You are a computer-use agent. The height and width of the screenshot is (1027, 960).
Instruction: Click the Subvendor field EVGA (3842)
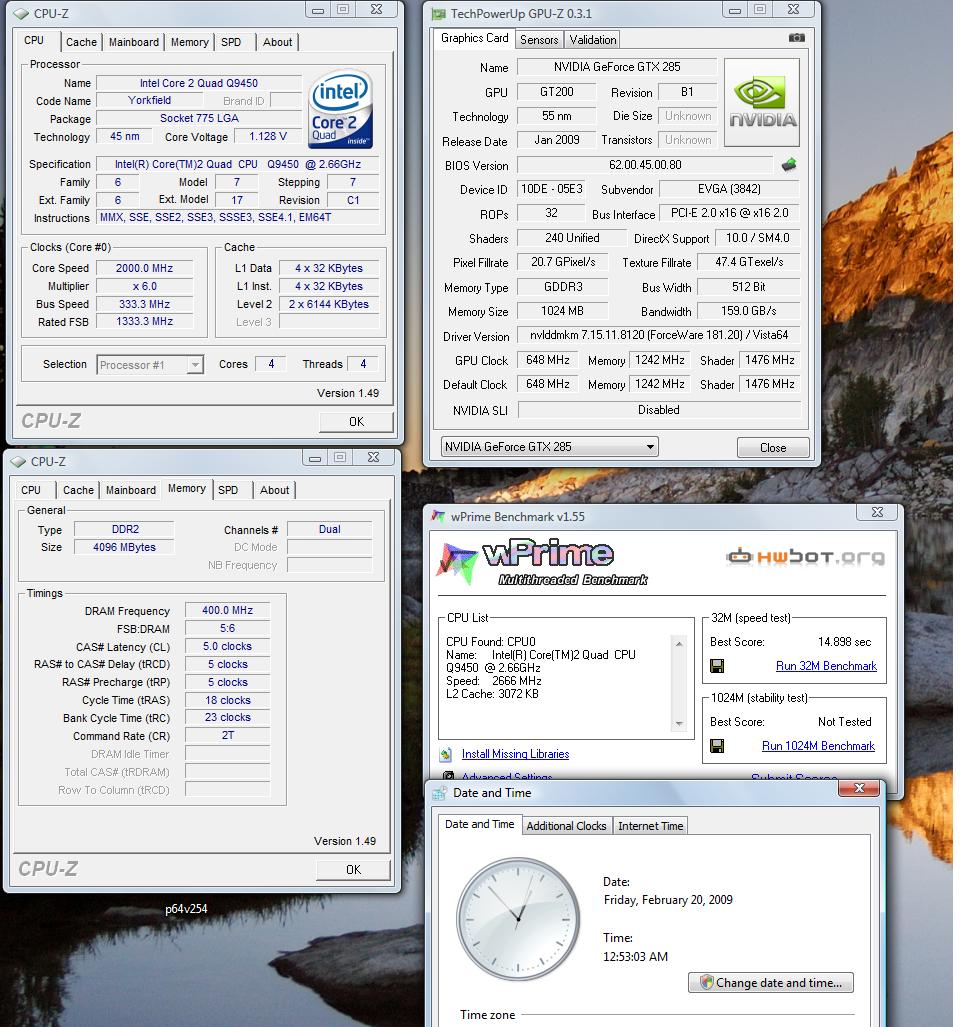(729, 189)
